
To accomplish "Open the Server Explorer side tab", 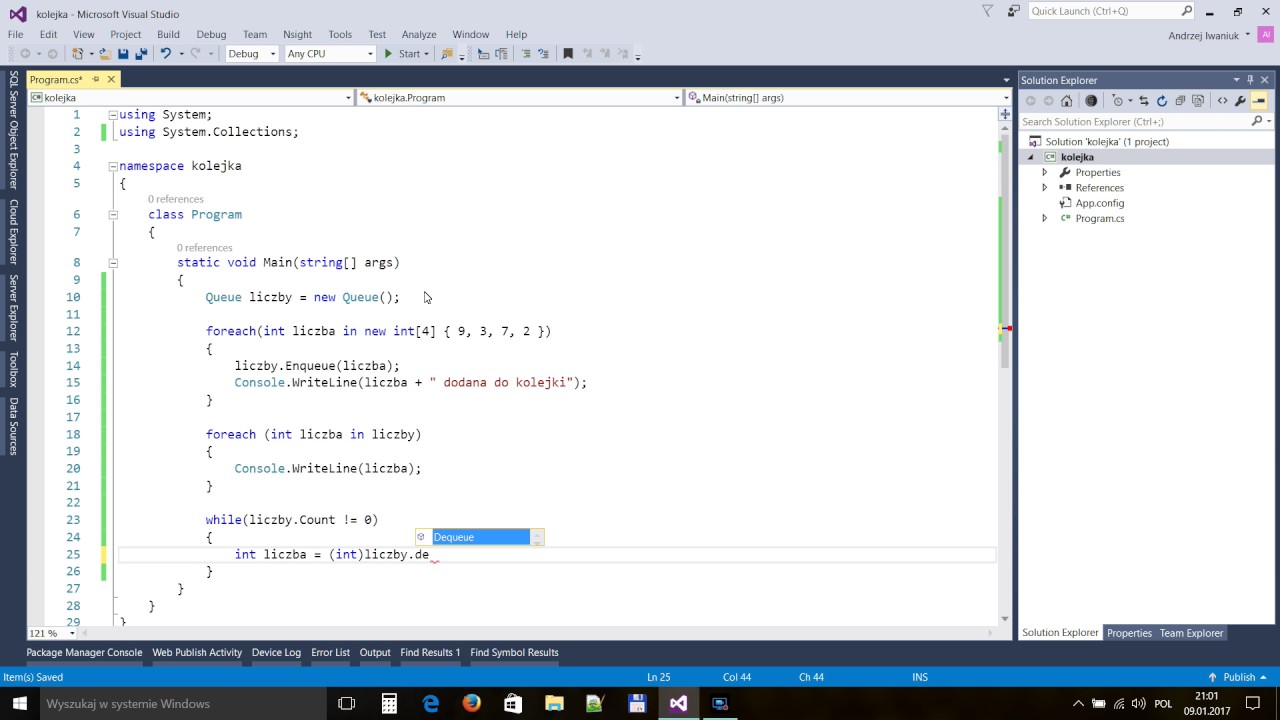I will click(x=14, y=308).
